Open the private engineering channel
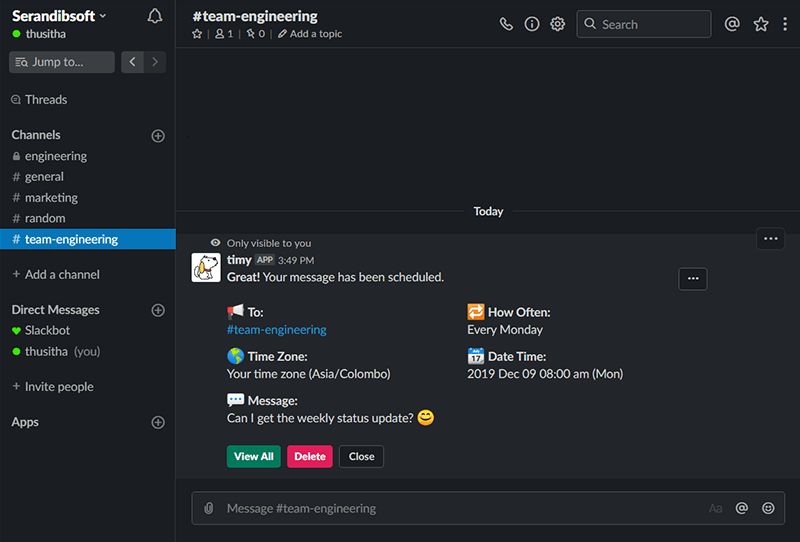The image size is (800, 542). [88, 156]
